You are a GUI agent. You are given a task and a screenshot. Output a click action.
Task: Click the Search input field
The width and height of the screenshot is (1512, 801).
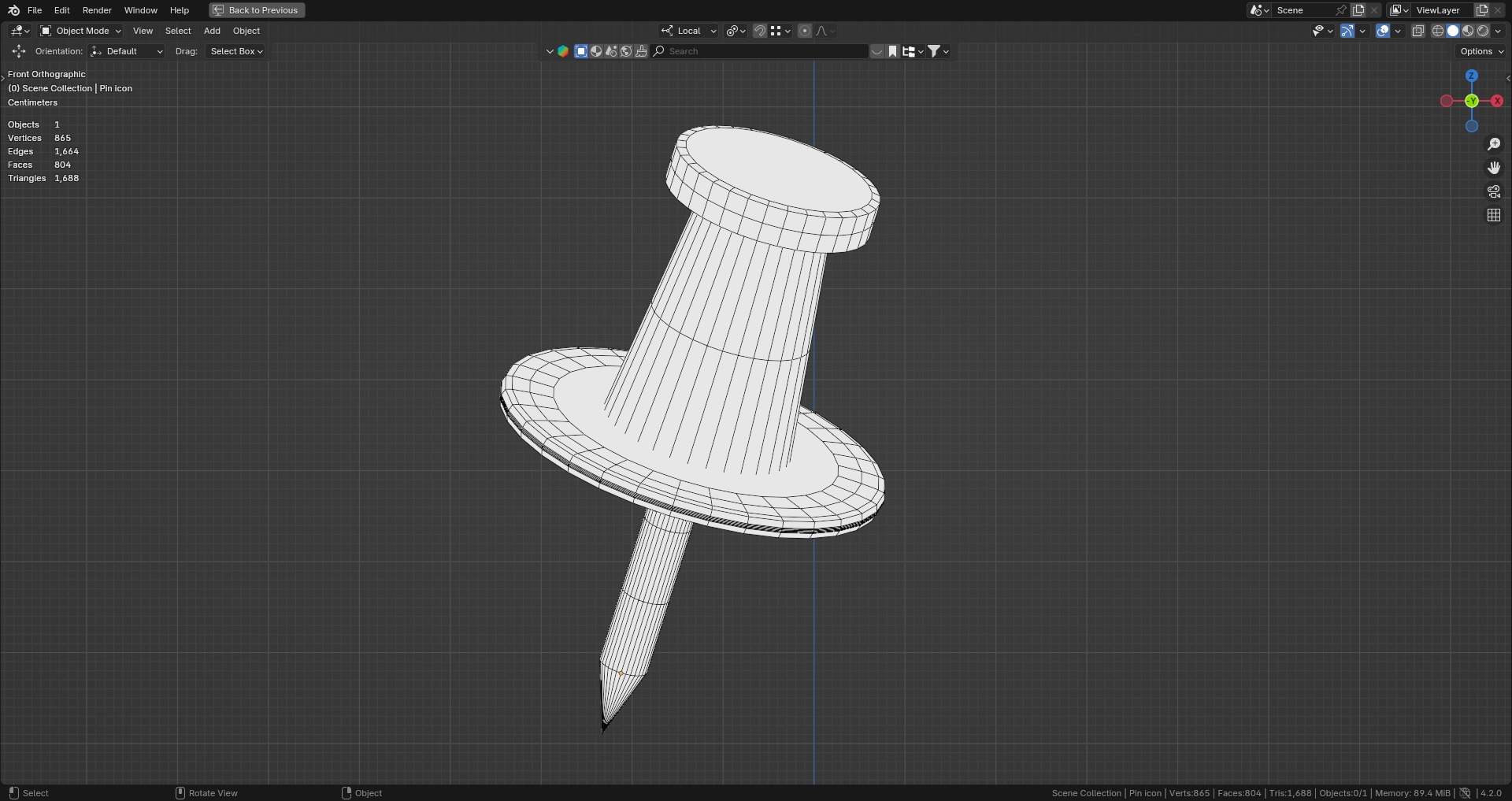760,51
